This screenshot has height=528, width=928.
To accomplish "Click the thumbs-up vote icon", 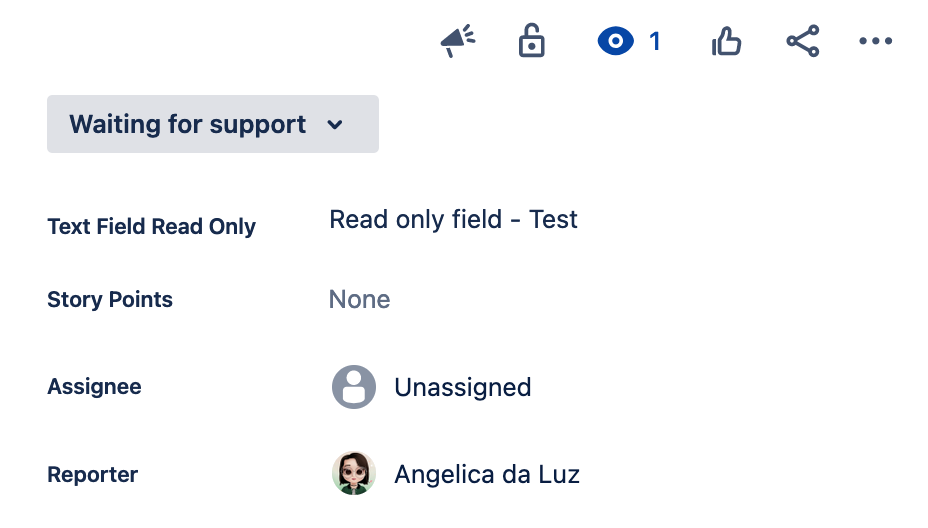I will click(x=726, y=42).
